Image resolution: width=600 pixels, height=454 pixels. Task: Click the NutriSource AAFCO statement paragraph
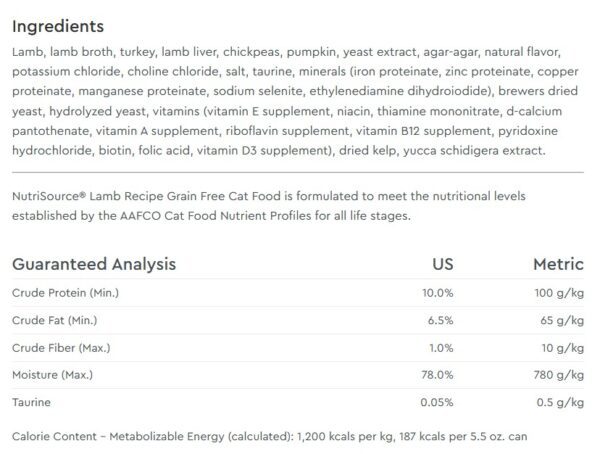click(269, 206)
